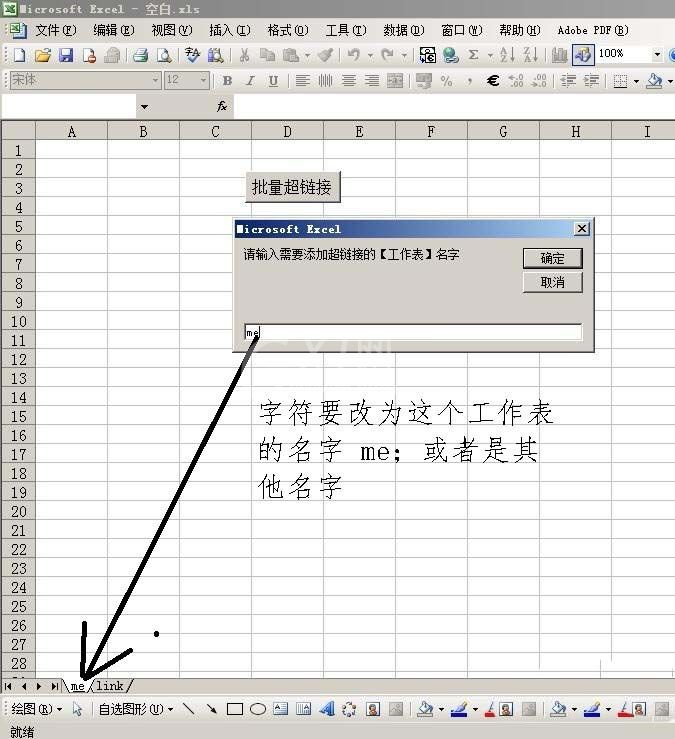Open the 编辑(E) menu

[x=114, y=31]
